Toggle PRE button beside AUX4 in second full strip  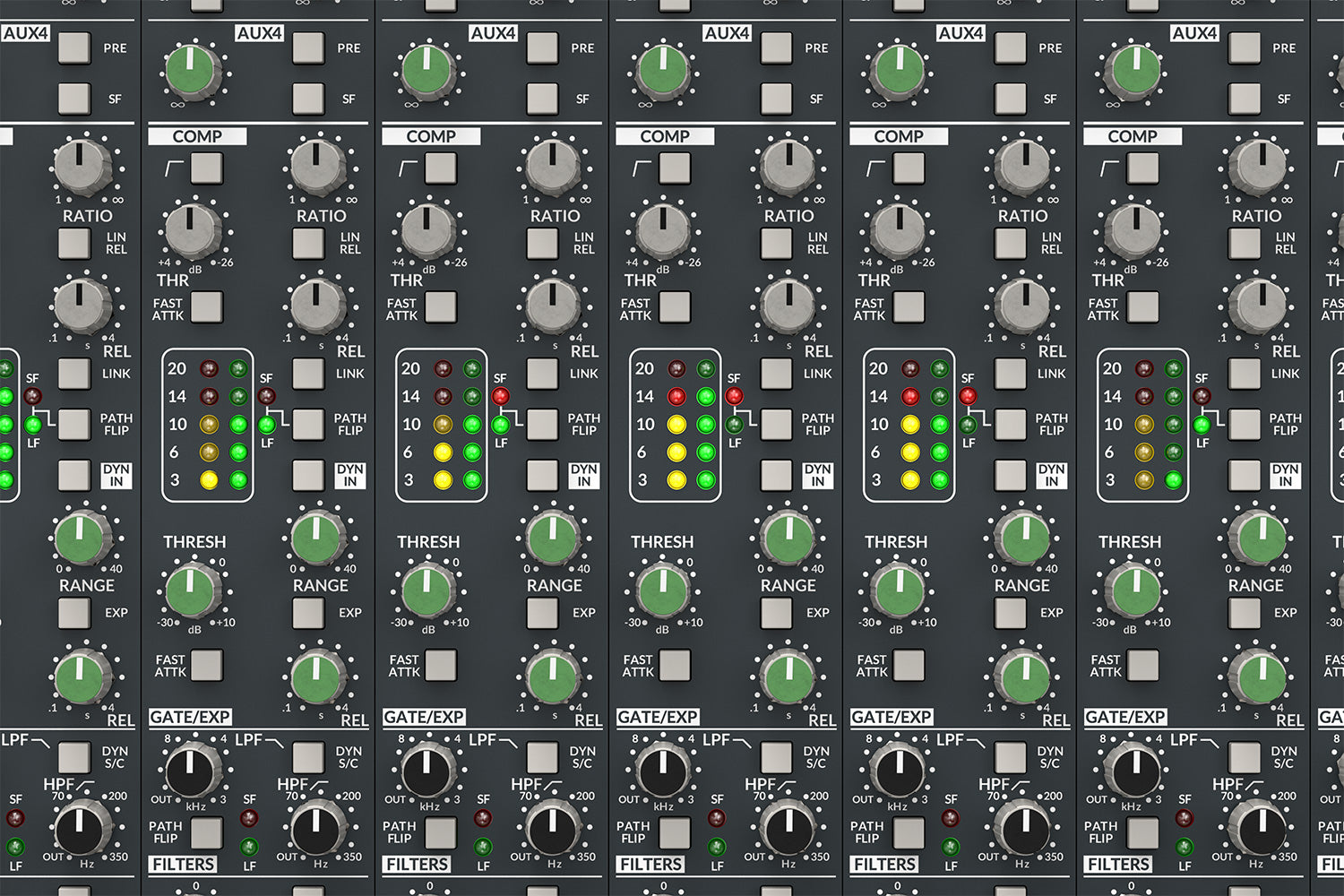click(542, 47)
